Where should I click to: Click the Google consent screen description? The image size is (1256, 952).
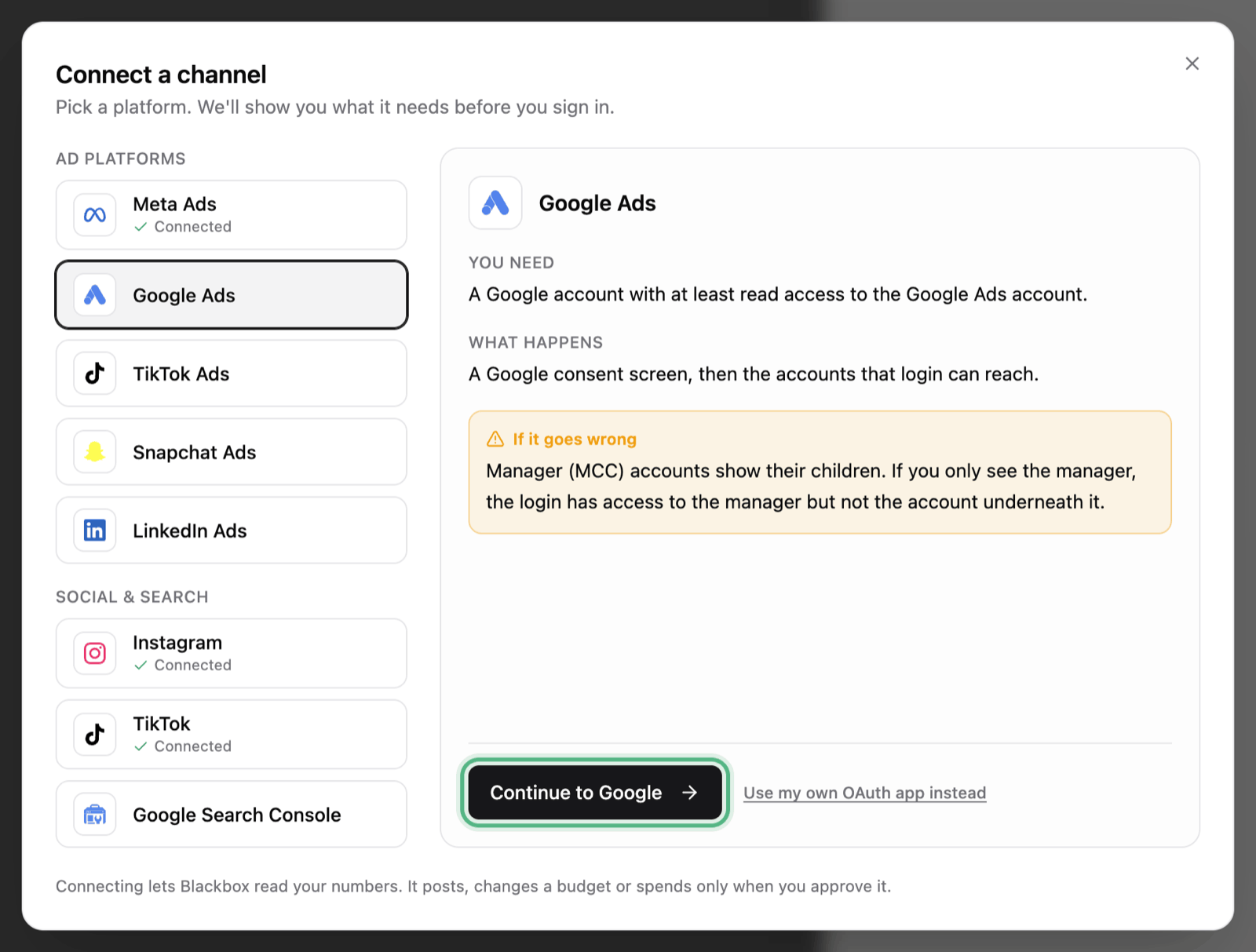tap(754, 374)
